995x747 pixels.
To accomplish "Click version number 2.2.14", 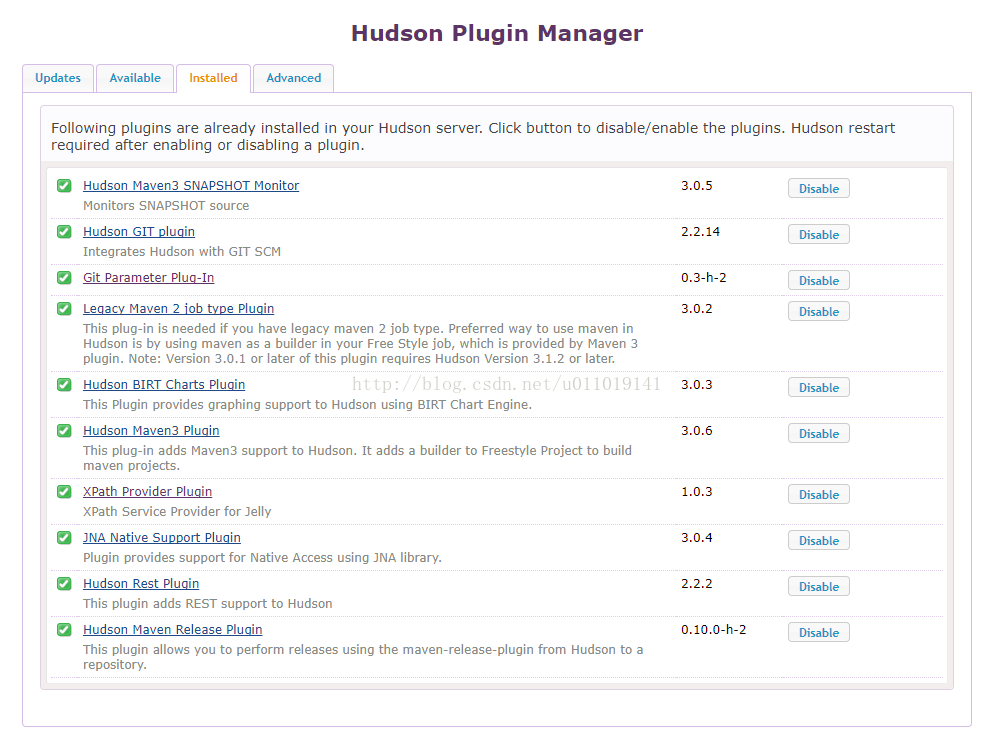I will (x=701, y=232).
